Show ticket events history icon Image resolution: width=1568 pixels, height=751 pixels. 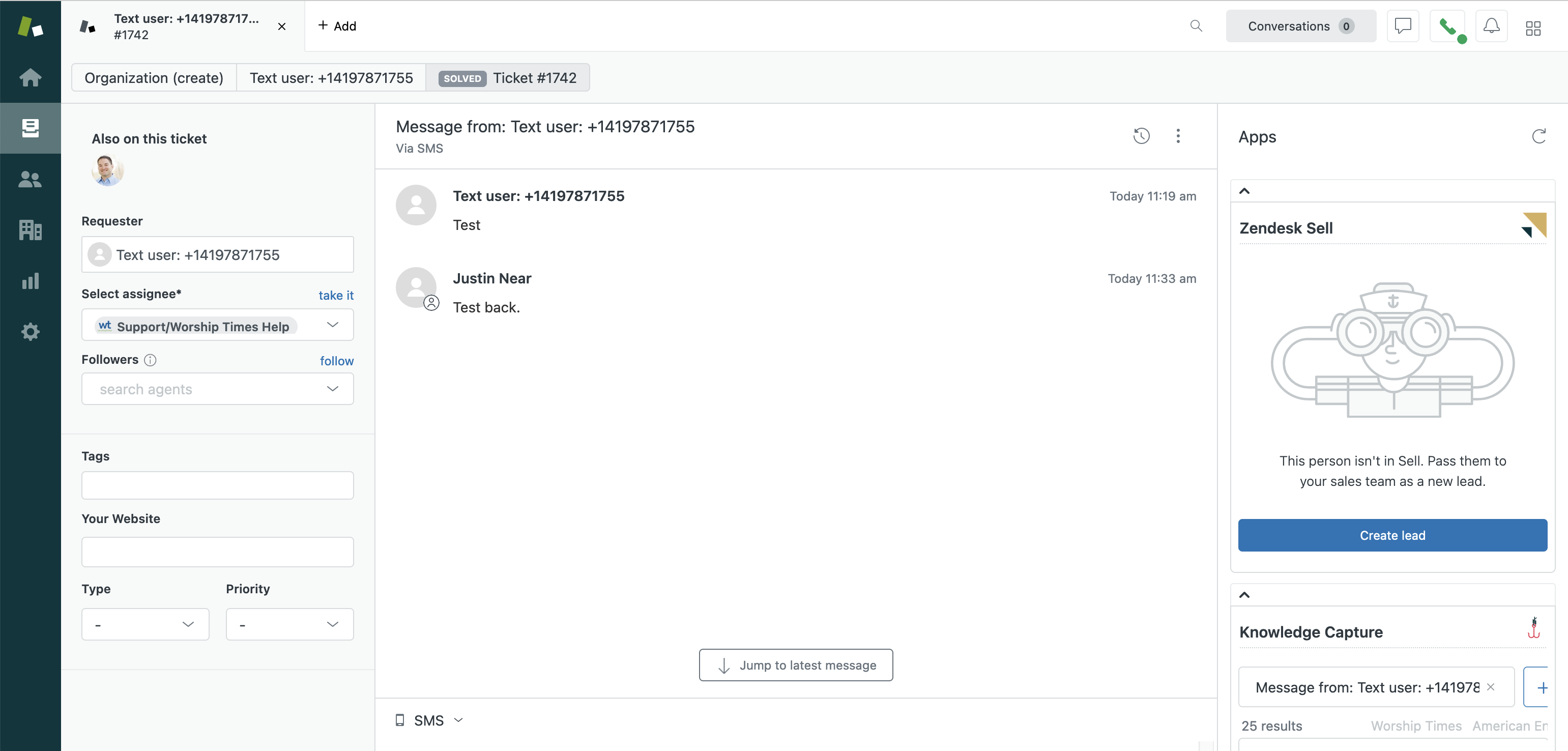(x=1141, y=136)
